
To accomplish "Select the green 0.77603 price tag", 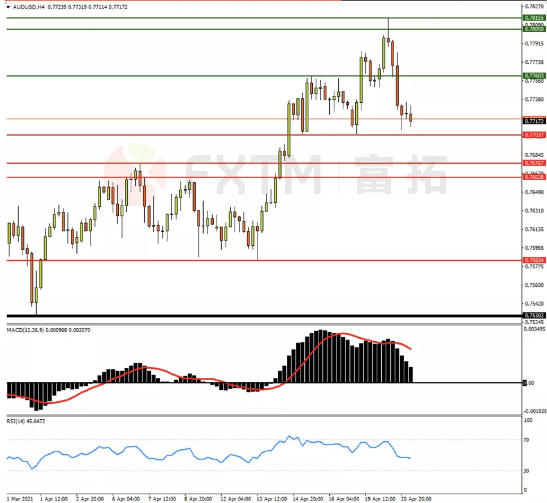I will (534, 76).
